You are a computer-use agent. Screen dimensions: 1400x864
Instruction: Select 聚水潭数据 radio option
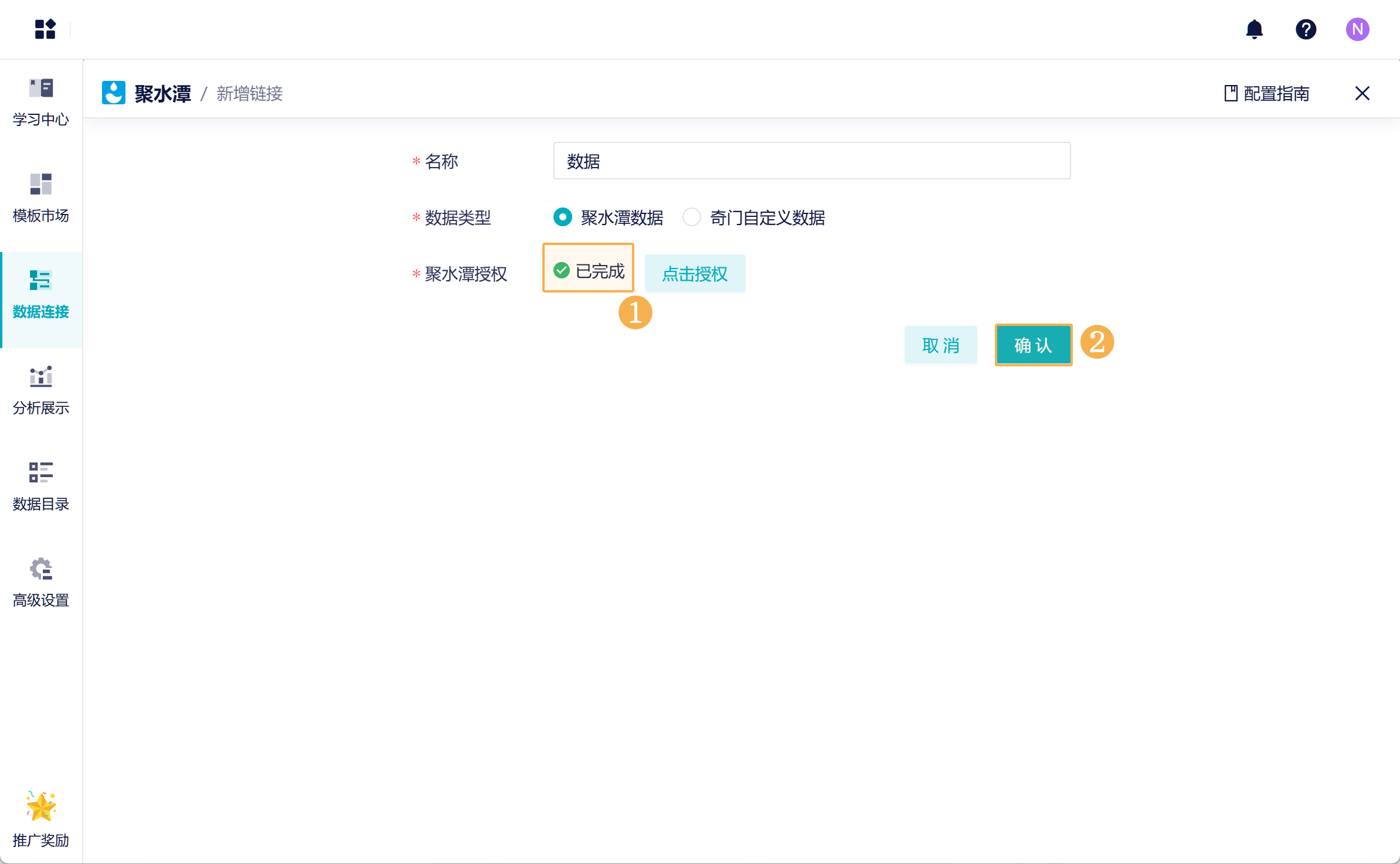tap(563, 217)
